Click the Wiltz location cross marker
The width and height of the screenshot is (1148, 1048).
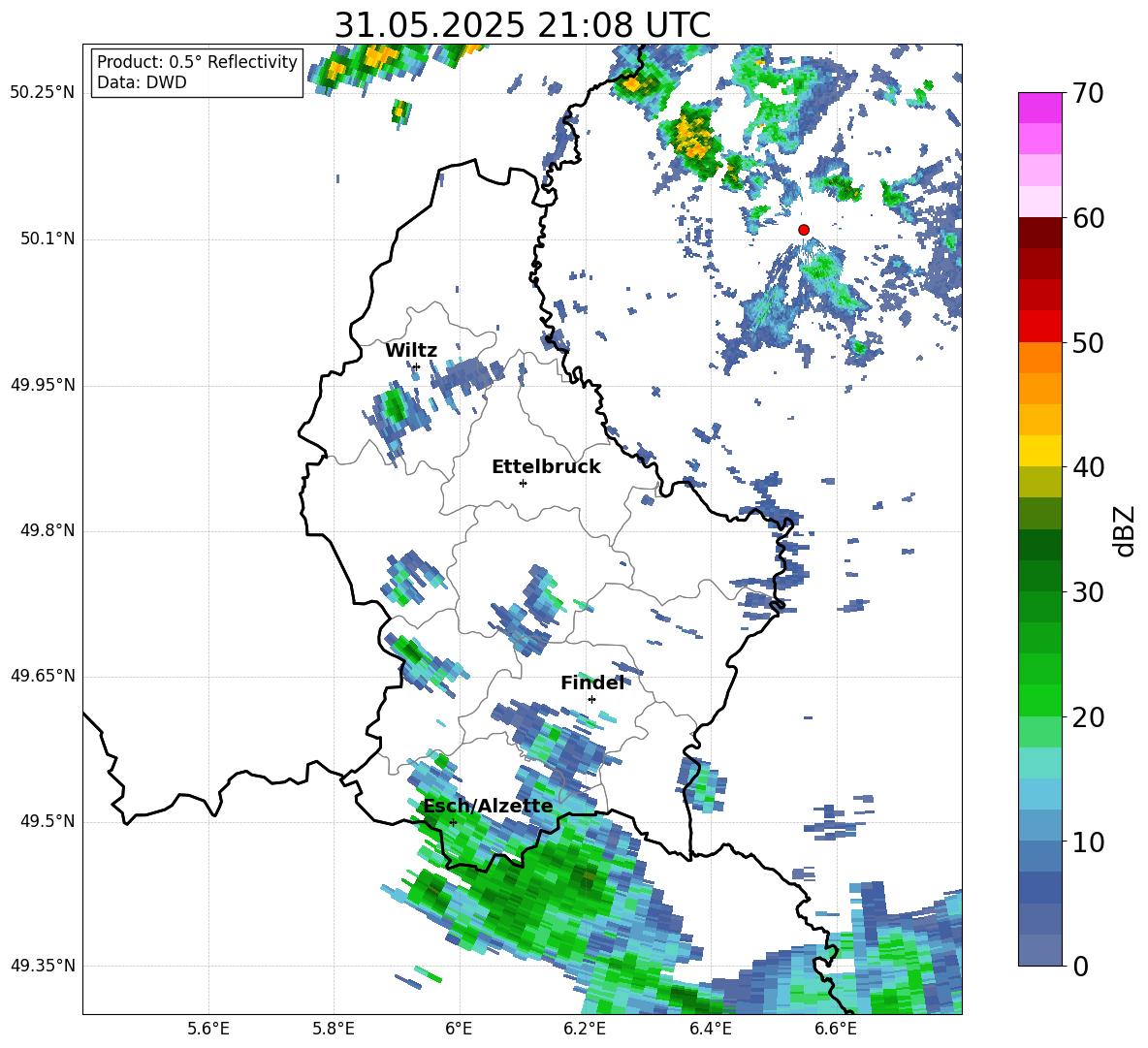(416, 367)
